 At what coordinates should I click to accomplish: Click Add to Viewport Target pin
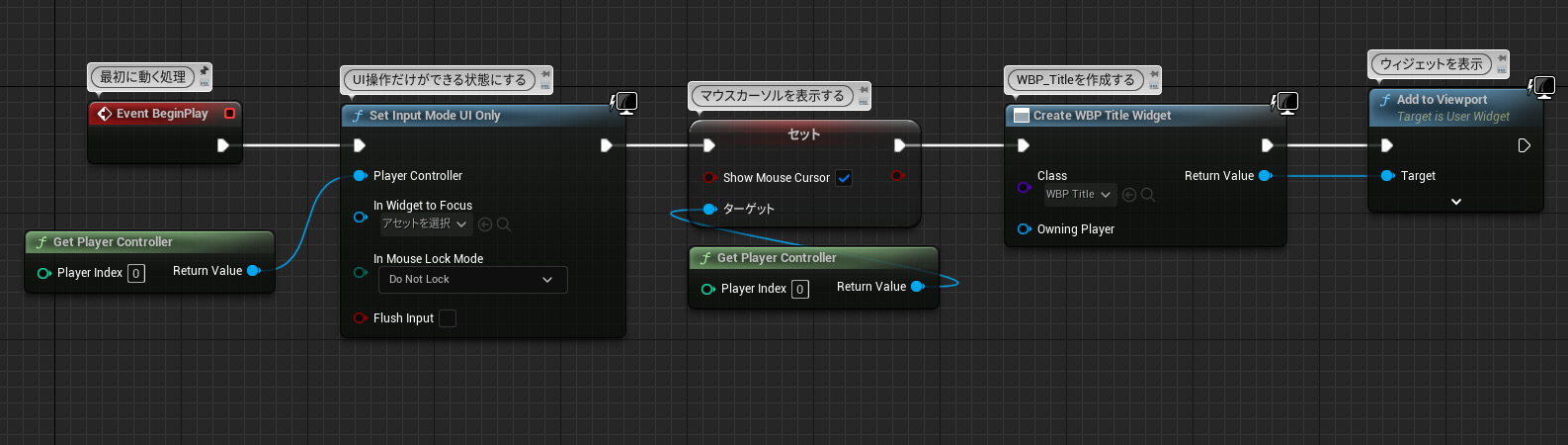[1387, 176]
